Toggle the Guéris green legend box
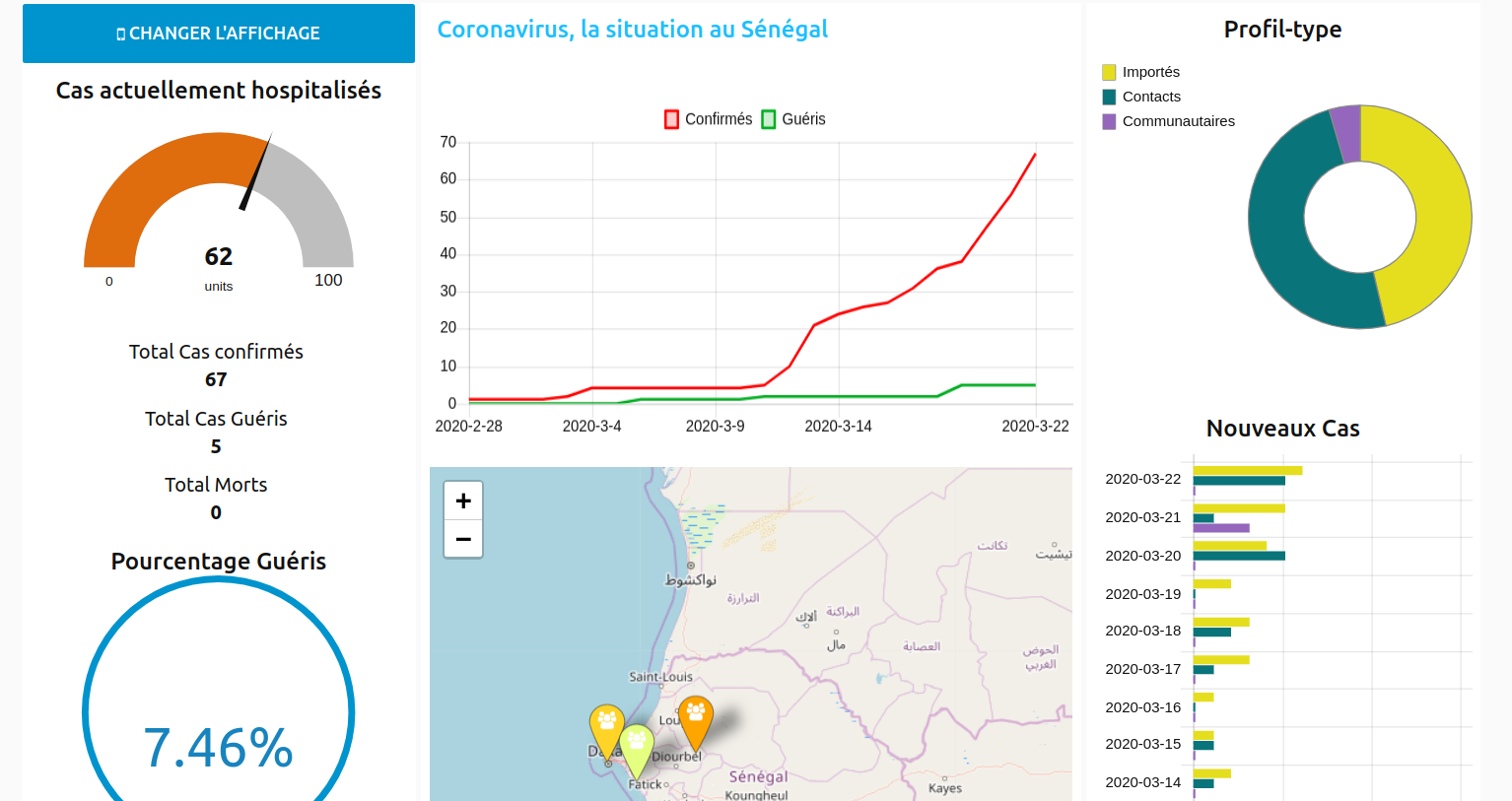 tap(769, 119)
